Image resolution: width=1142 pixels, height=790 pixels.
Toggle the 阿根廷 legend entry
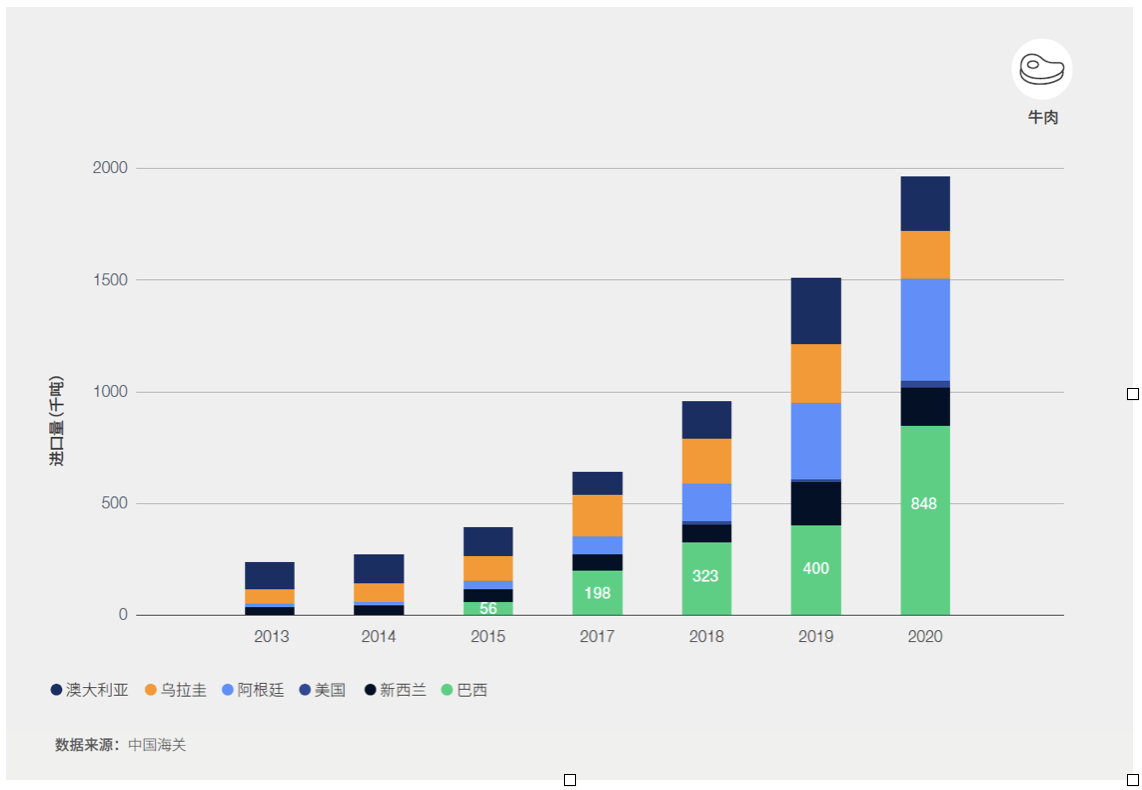click(x=253, y=690)
